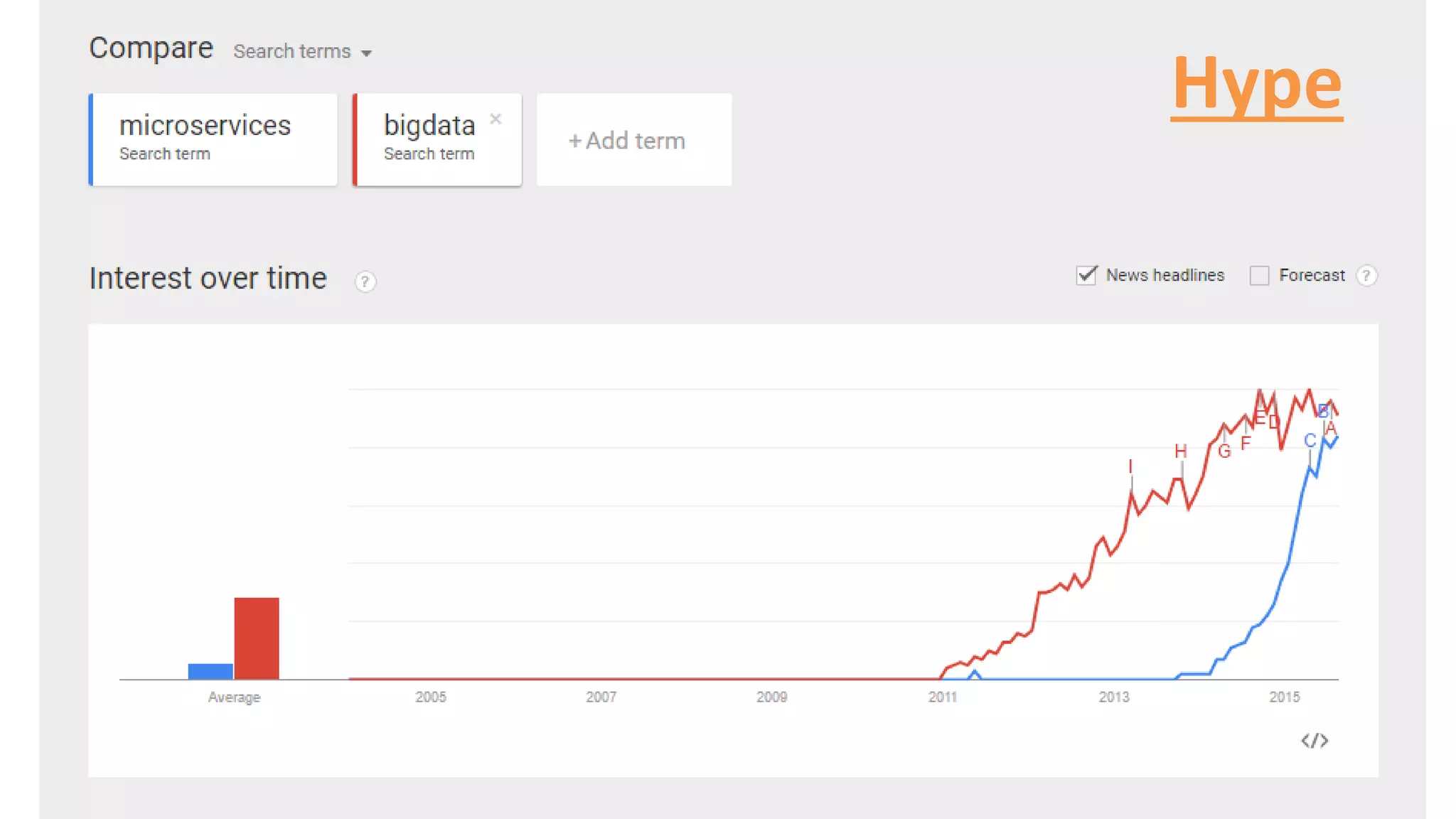This screenshot has width=1456, height=819.
Task: Select news headline marker G
Action: click(1224, 451)
